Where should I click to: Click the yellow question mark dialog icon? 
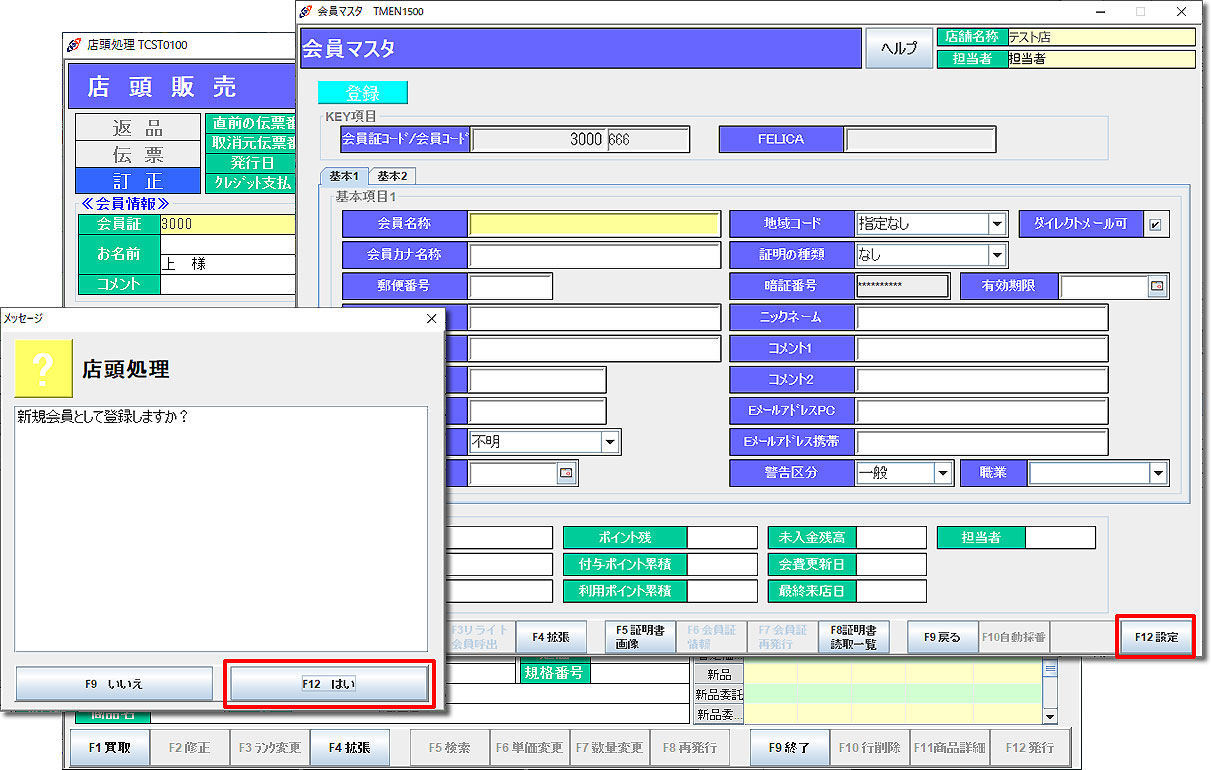click(x=43, y=369)
